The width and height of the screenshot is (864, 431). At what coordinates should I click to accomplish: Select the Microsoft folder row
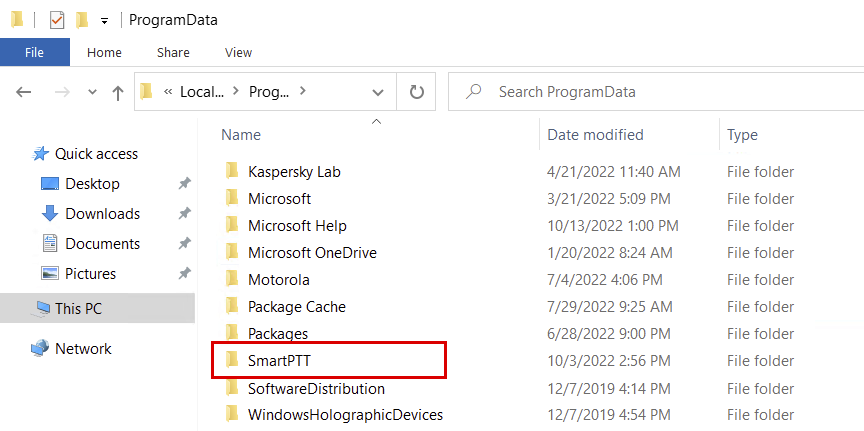click(x=279, y=198)
